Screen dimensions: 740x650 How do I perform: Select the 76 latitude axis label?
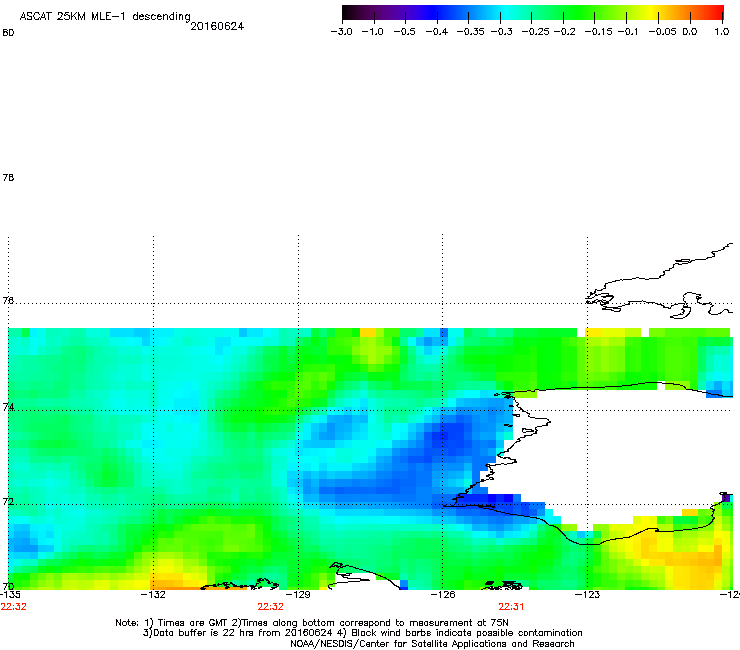pyautogui.click(x=8, y=300)
